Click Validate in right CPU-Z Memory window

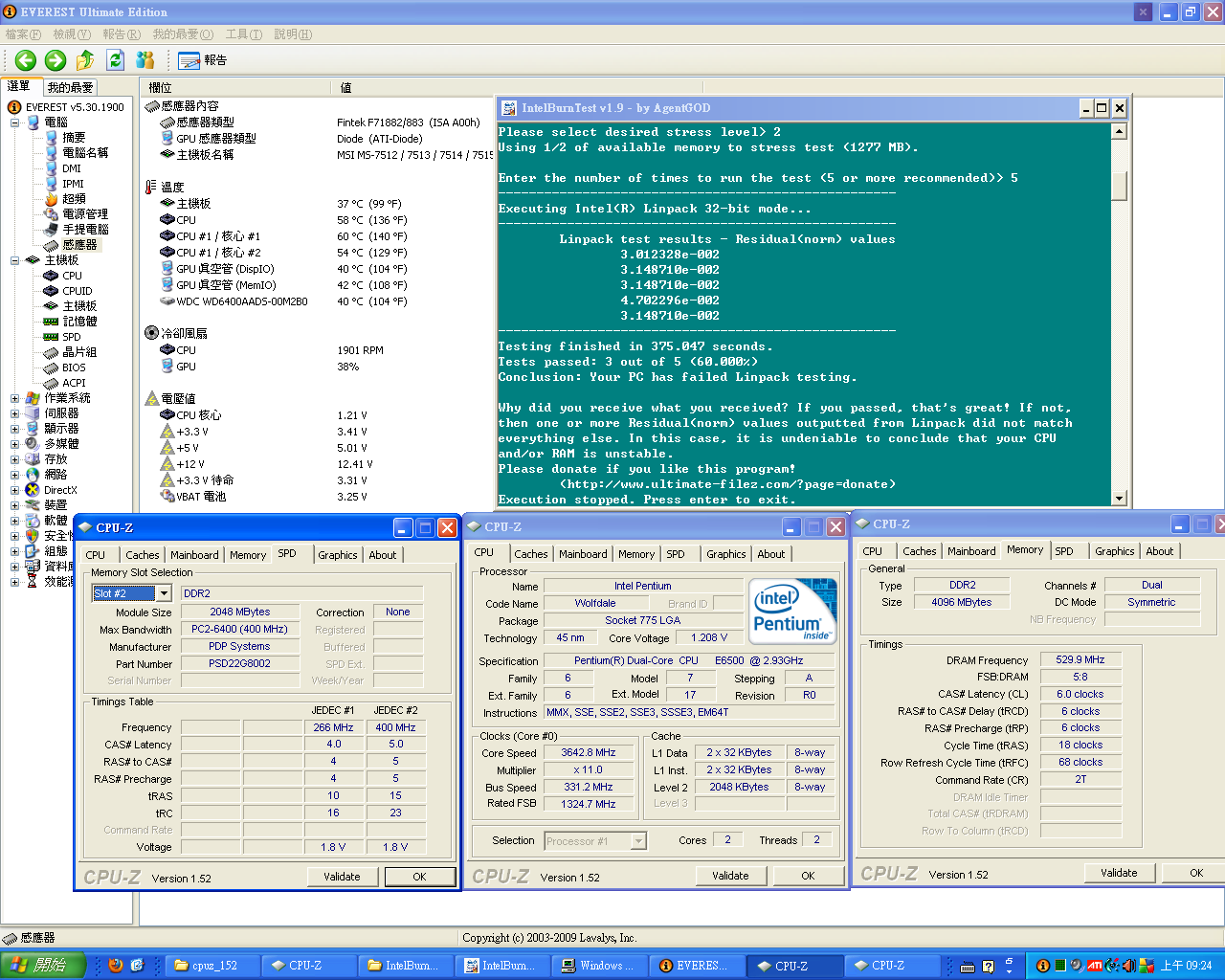(1119, 873)
